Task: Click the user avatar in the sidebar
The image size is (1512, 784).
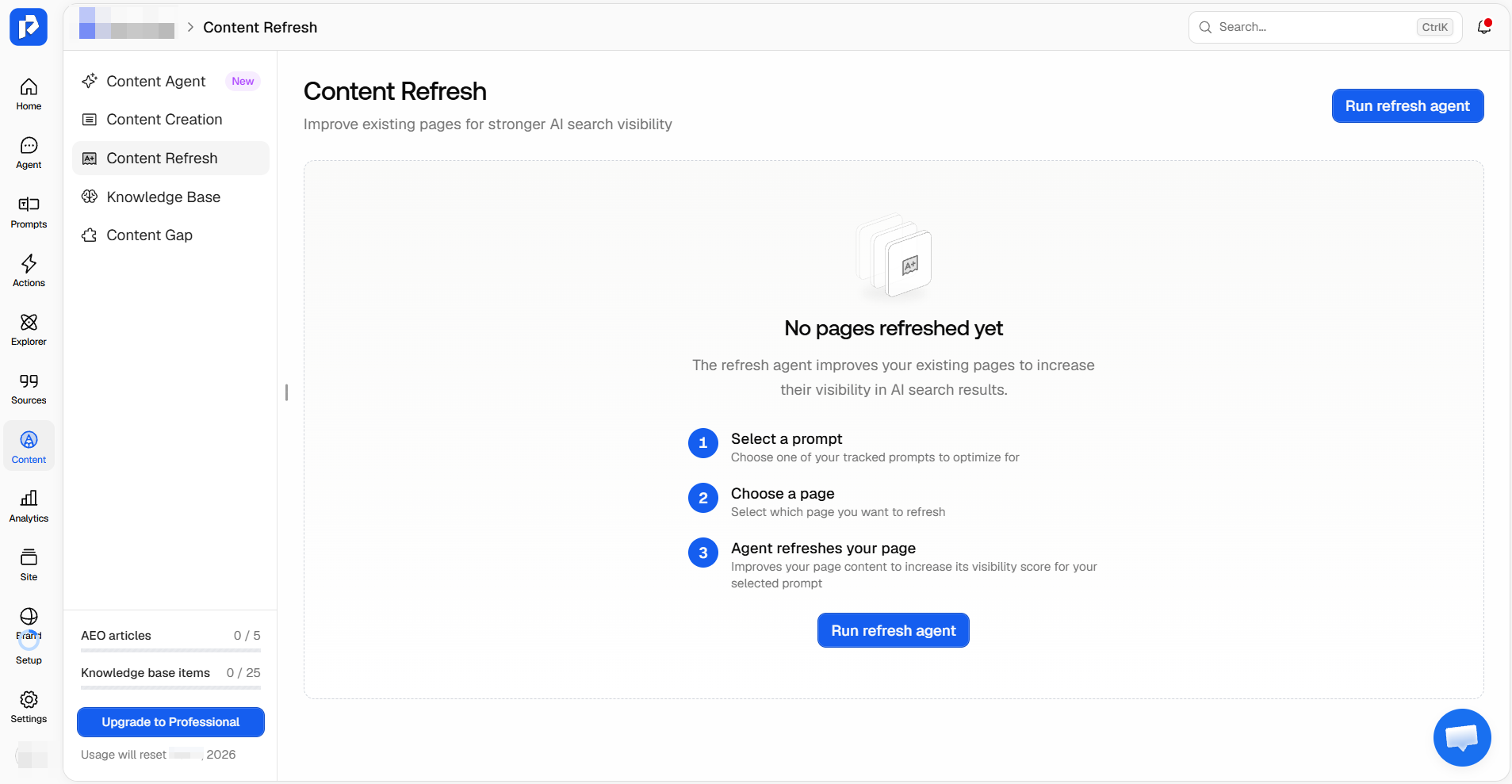Action: (x=31, y=755)
